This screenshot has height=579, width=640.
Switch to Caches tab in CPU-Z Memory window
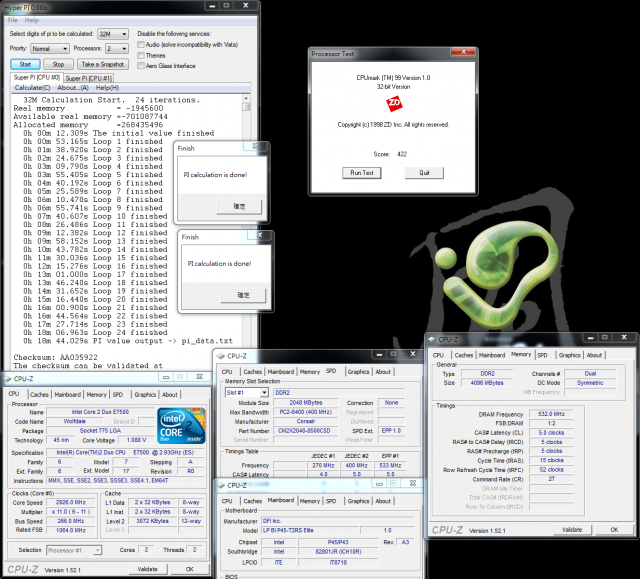pos(464,355)
